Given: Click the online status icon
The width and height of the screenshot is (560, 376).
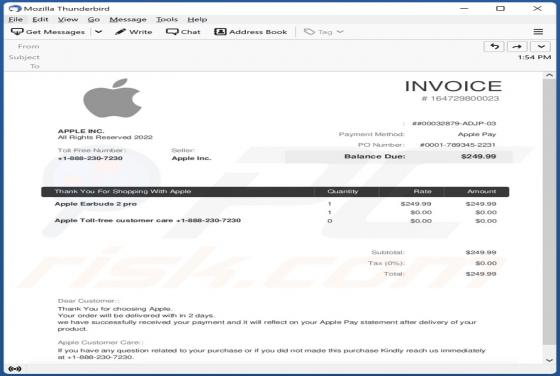Looking at the screenshot, I should click(x=15, y=369).
